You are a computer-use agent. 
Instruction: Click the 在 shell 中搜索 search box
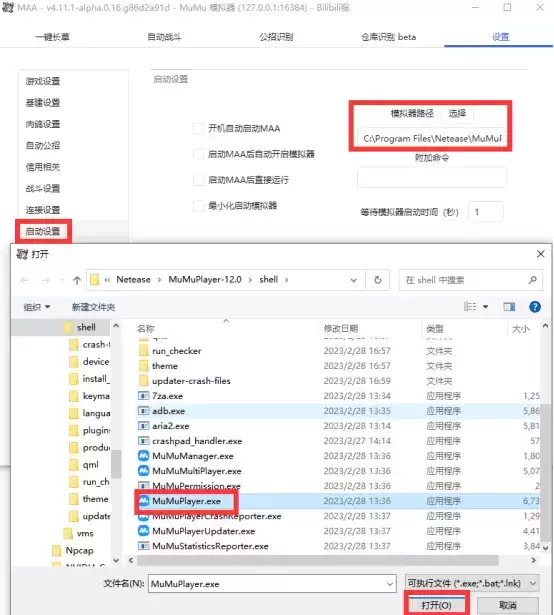pyautogui.click(x=470, y=280)
